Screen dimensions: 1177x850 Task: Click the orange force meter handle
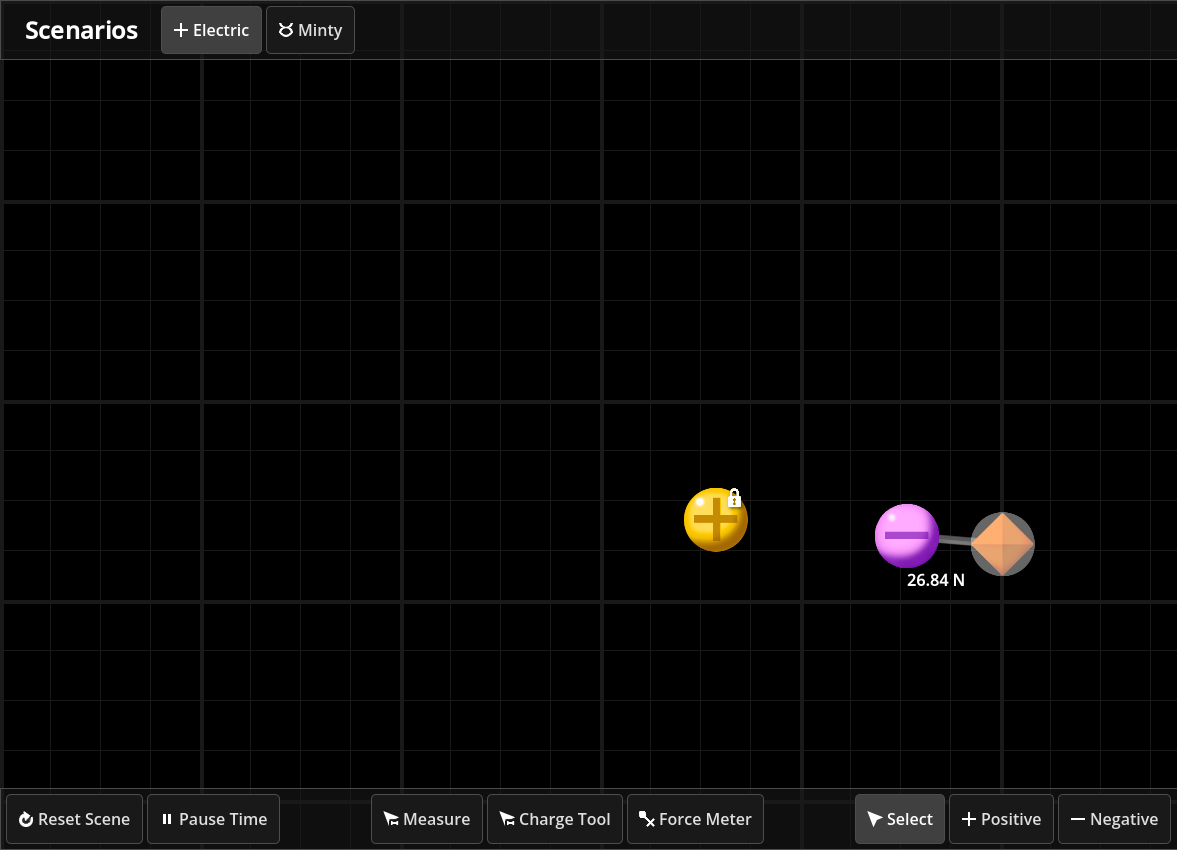(x=1003, y=544)
